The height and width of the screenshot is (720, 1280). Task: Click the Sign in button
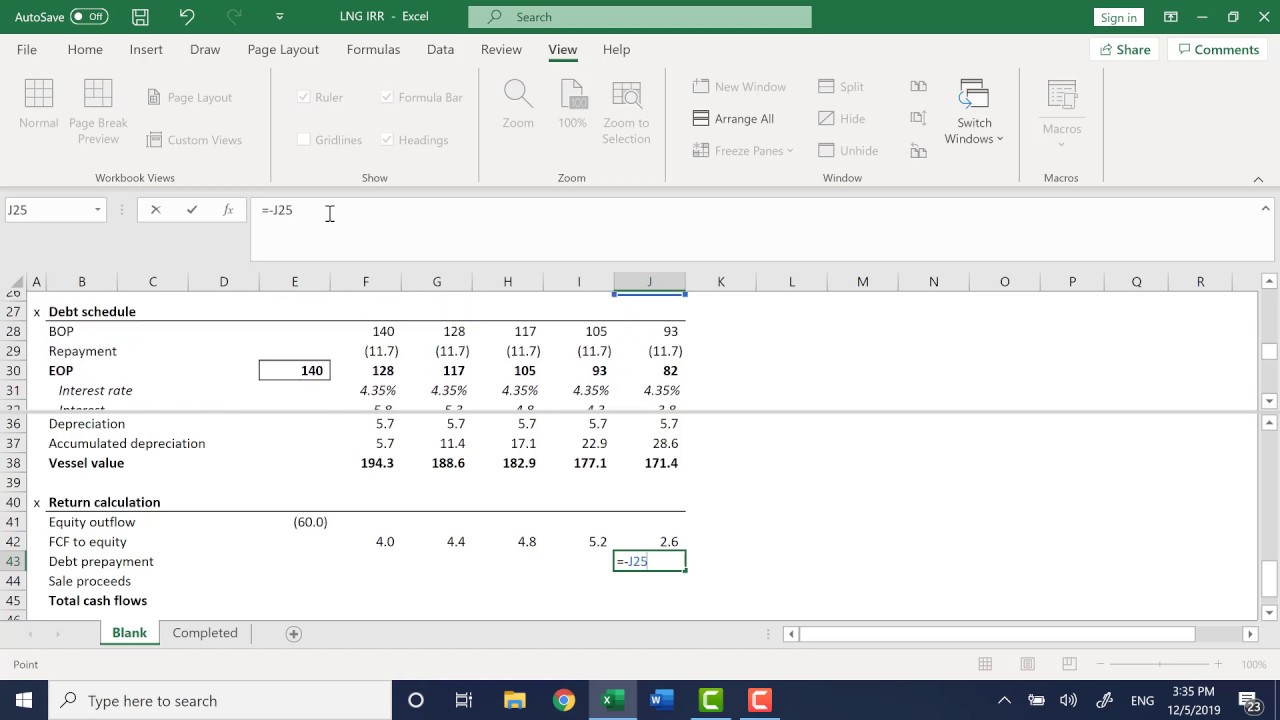(x=1118, y=17)
